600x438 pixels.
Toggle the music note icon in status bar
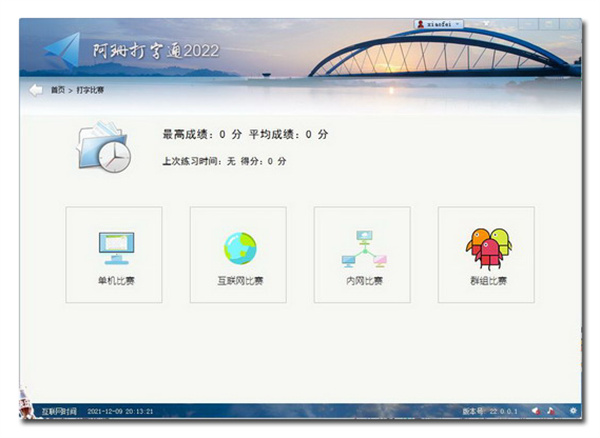(x=551, y=411)
